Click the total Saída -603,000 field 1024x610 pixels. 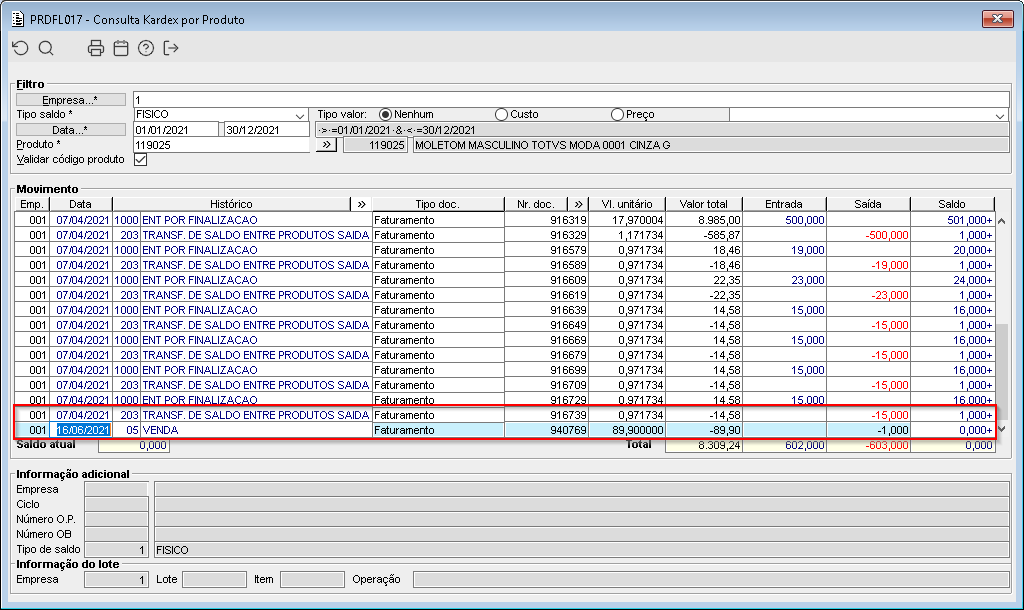868,445
